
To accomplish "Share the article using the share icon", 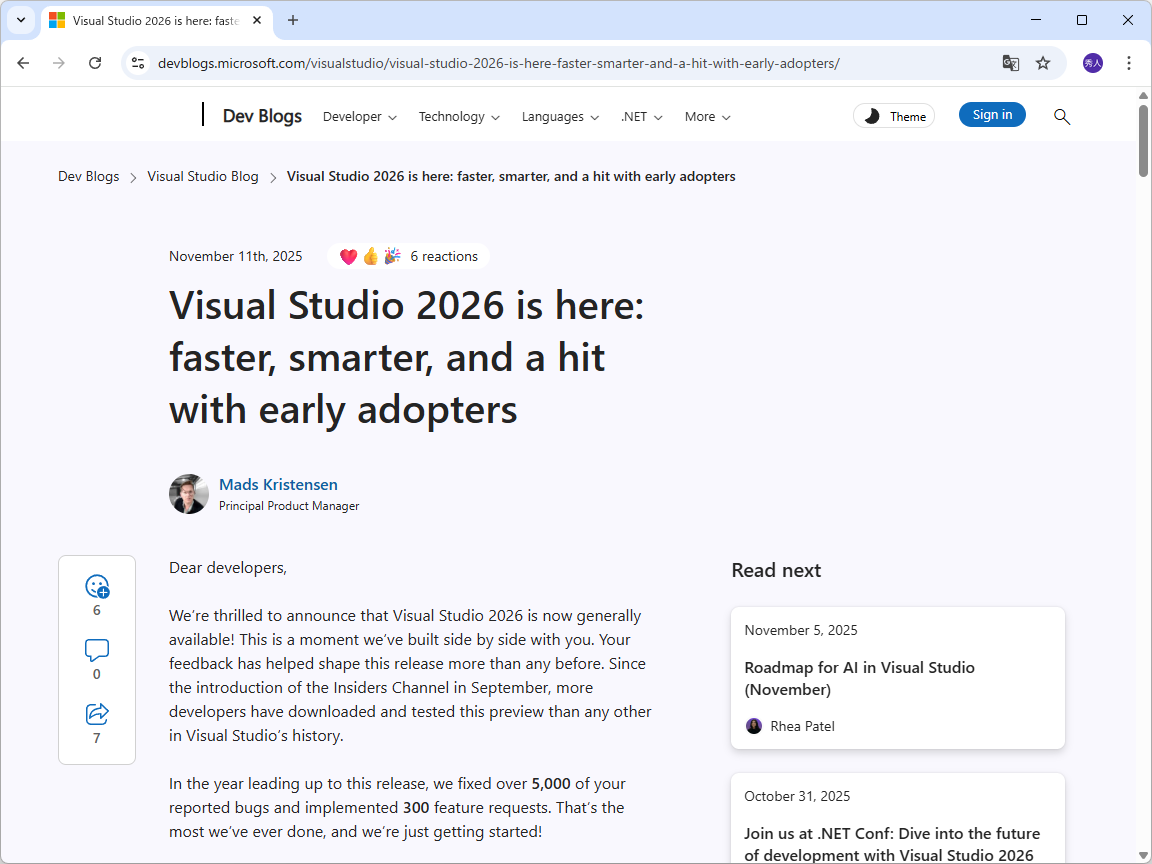I will click(96, 713).
